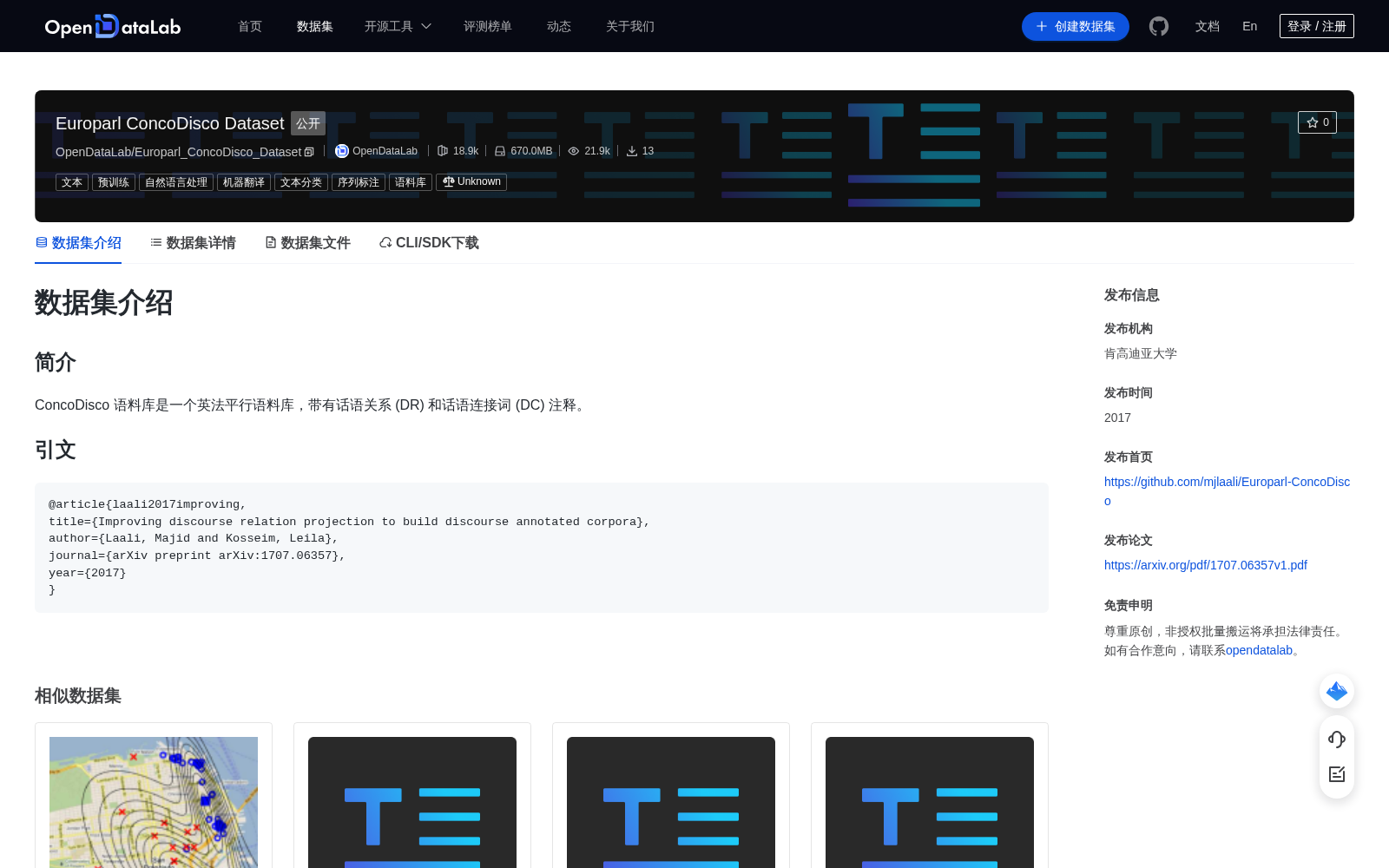Click the 肯高迪亚大学 publisher text

pyautogui.click(x=1141, y=354)
